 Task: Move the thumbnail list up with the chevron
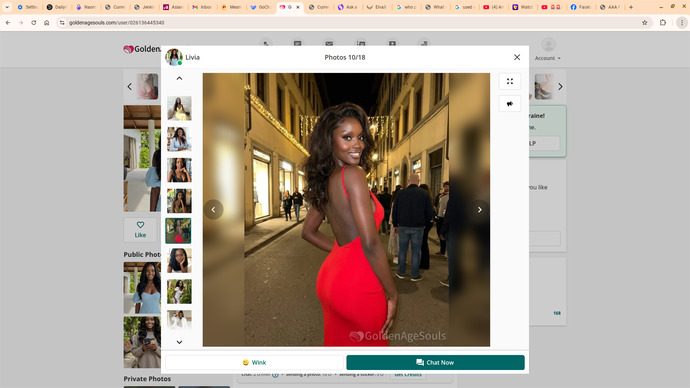(179, 78)
